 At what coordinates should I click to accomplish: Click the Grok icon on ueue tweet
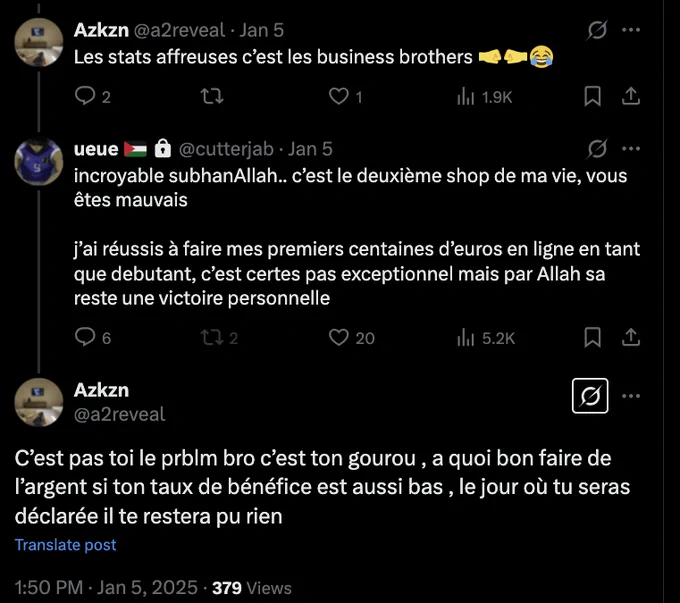click(x=597, y=149)
